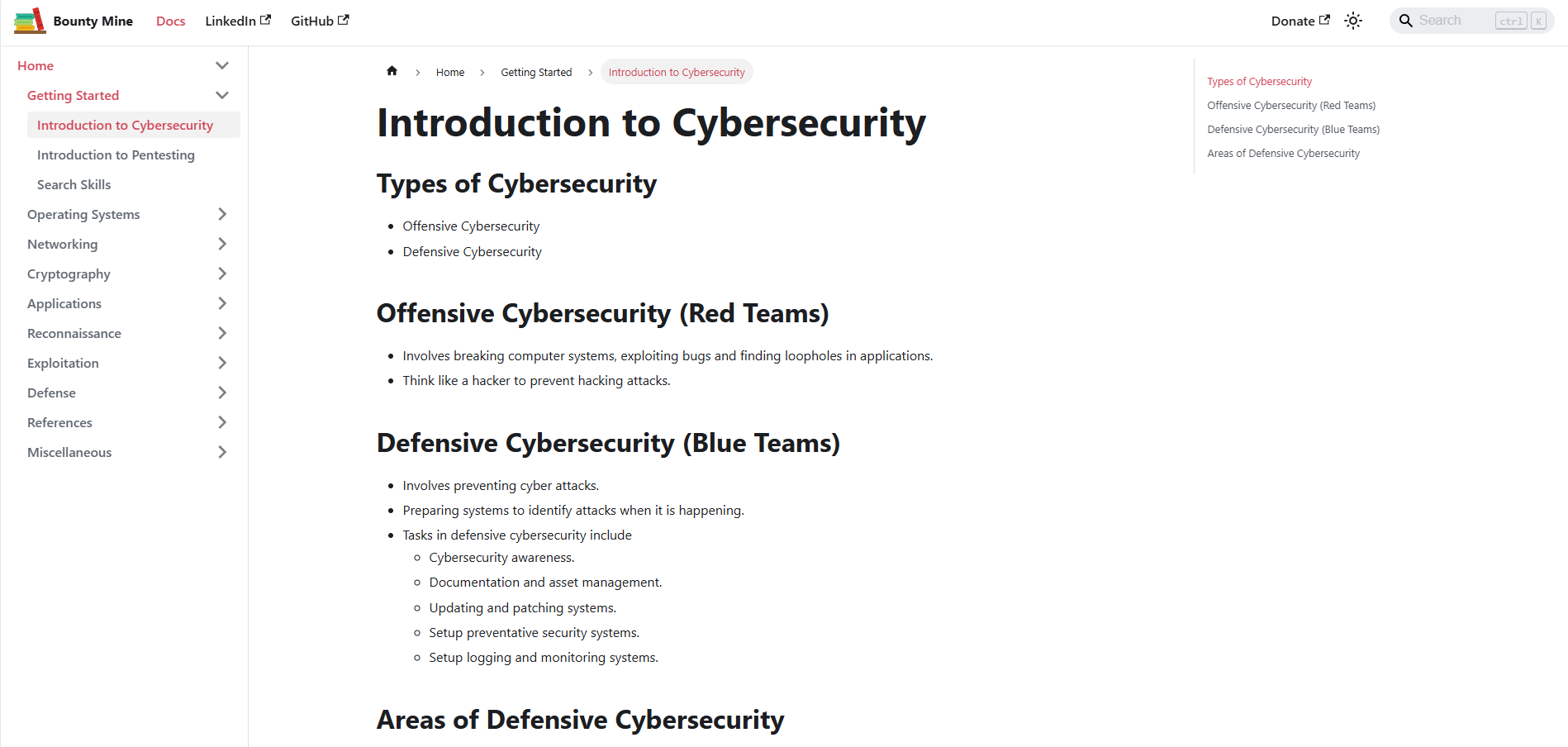Jump to Offensive Cybersecurity (Red Teams) section

(1290, 105)
